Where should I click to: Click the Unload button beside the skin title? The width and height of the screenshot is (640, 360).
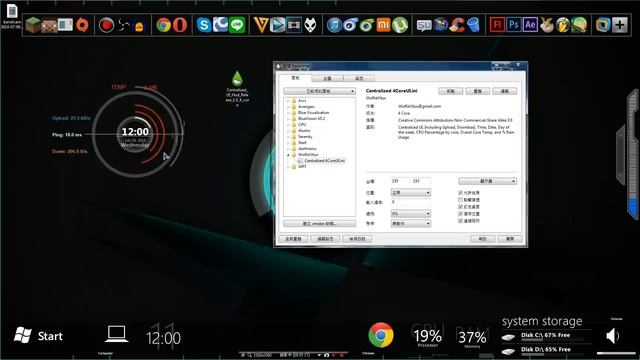point(451,91)
